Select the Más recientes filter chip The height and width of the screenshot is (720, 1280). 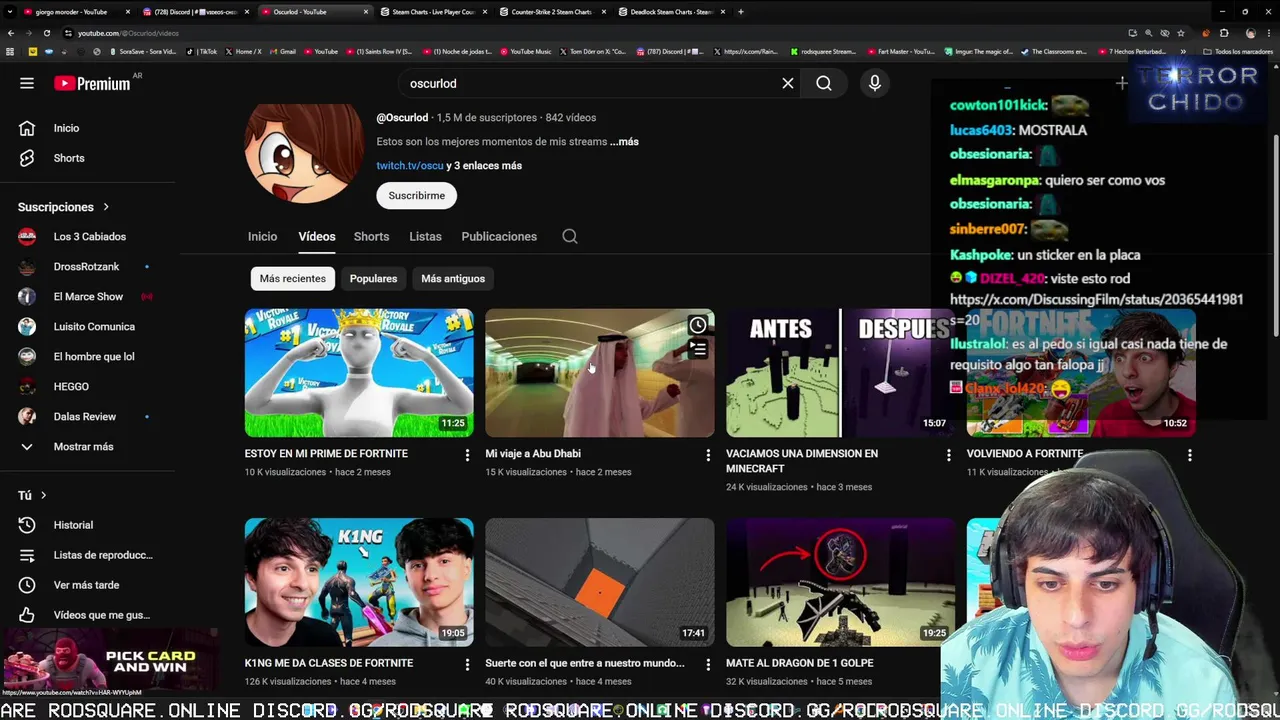coord(293,279)
